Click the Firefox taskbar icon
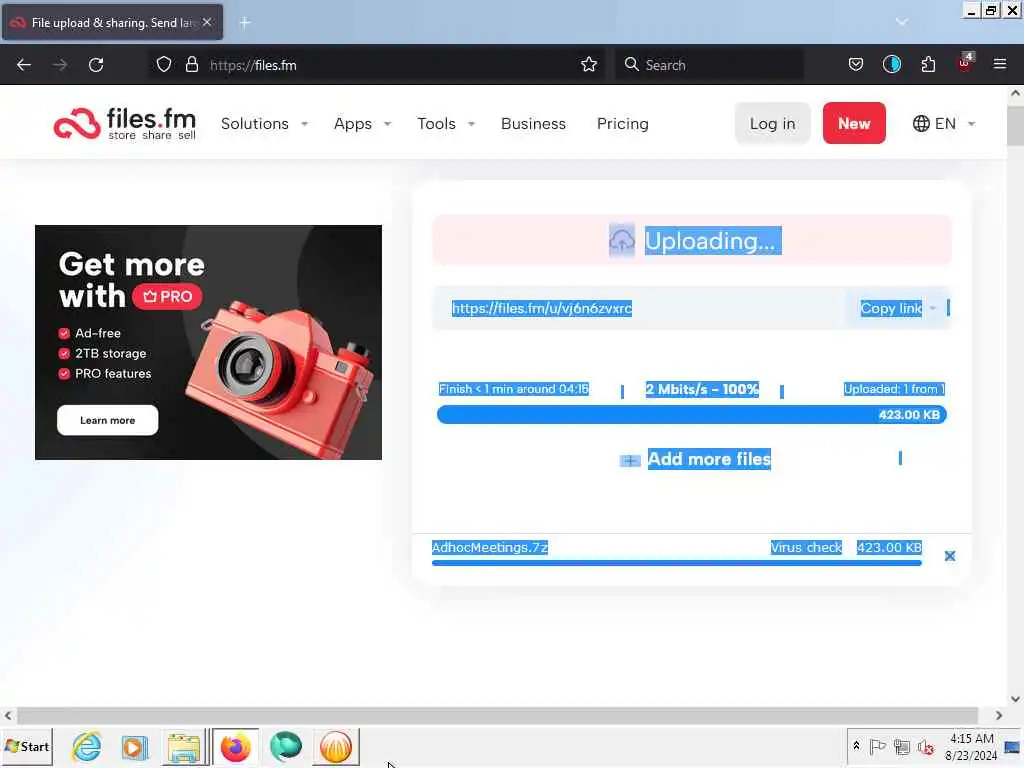Viewport: 1024px width, 768px height. coord(235,747)
